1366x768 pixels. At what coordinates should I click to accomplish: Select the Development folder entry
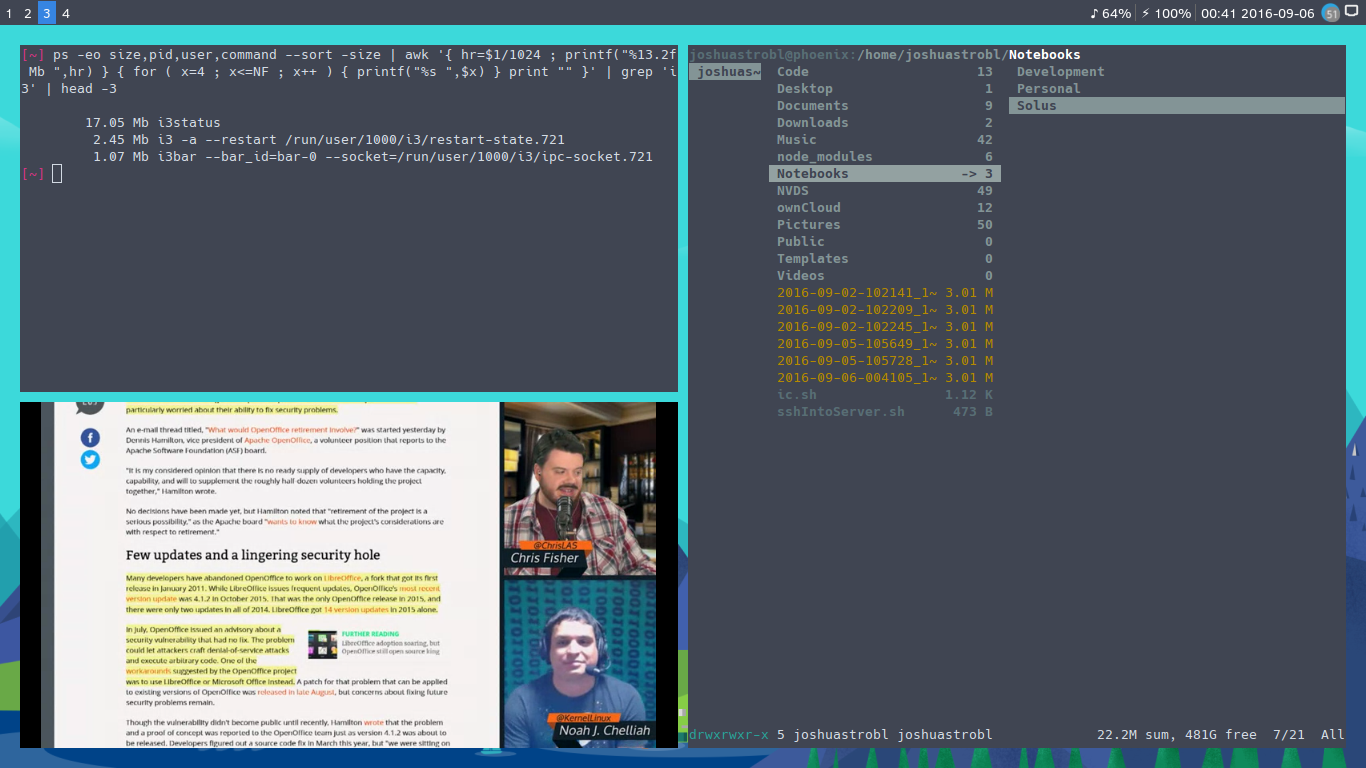(1060, 72)
